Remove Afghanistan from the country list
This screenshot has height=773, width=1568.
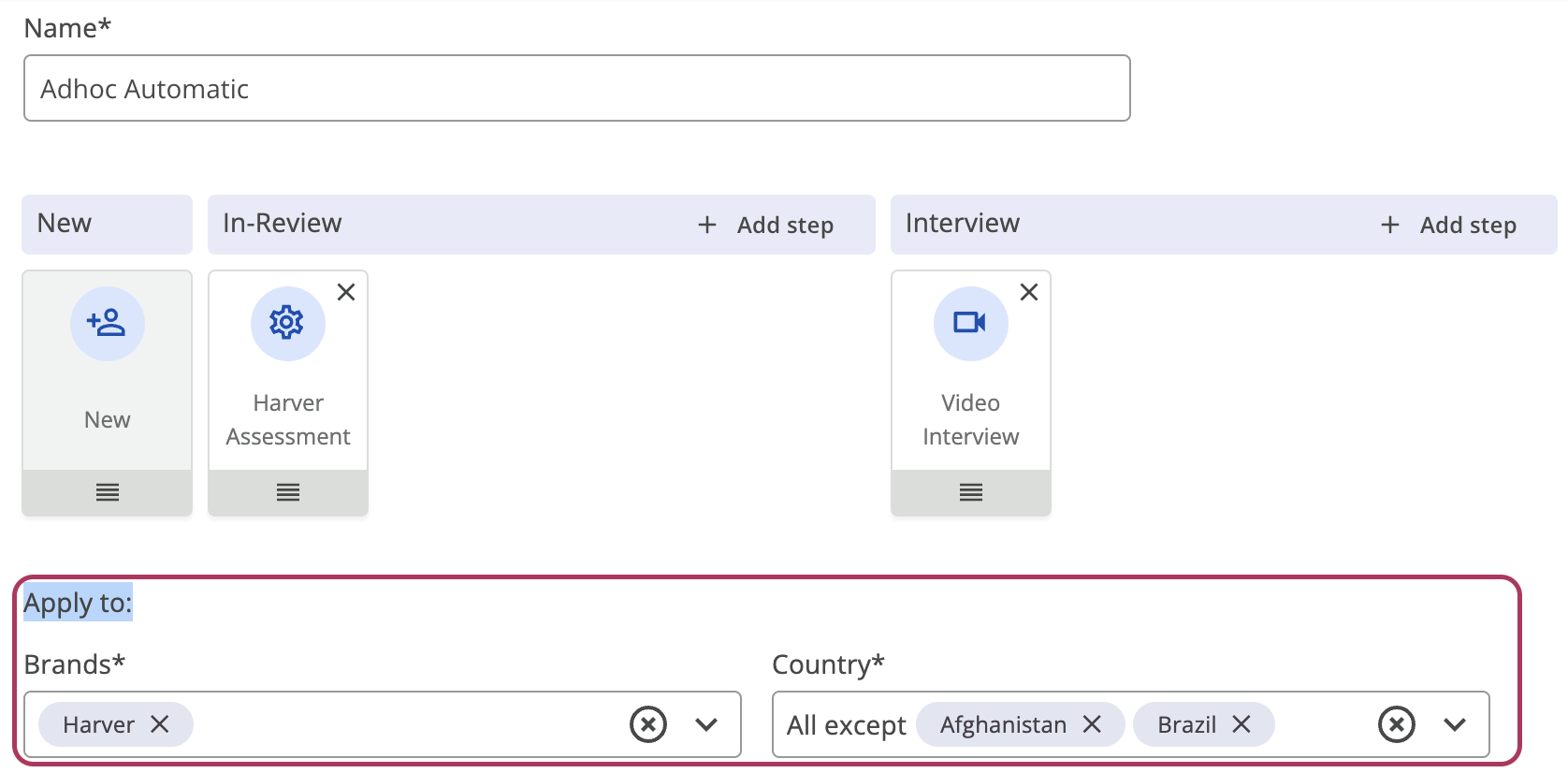[1092, 724]
